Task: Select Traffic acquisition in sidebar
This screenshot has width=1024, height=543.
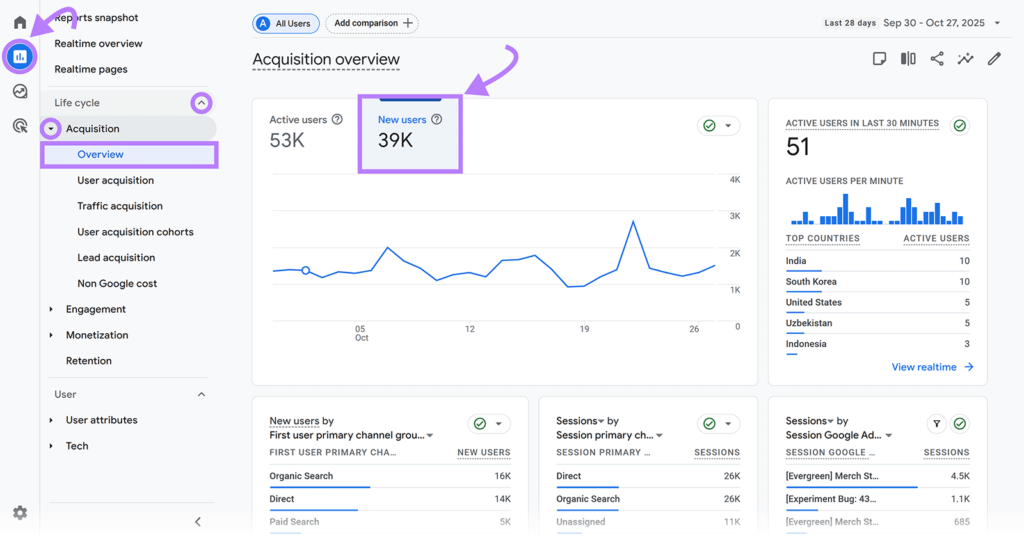Action: click(x=120, y=206)
